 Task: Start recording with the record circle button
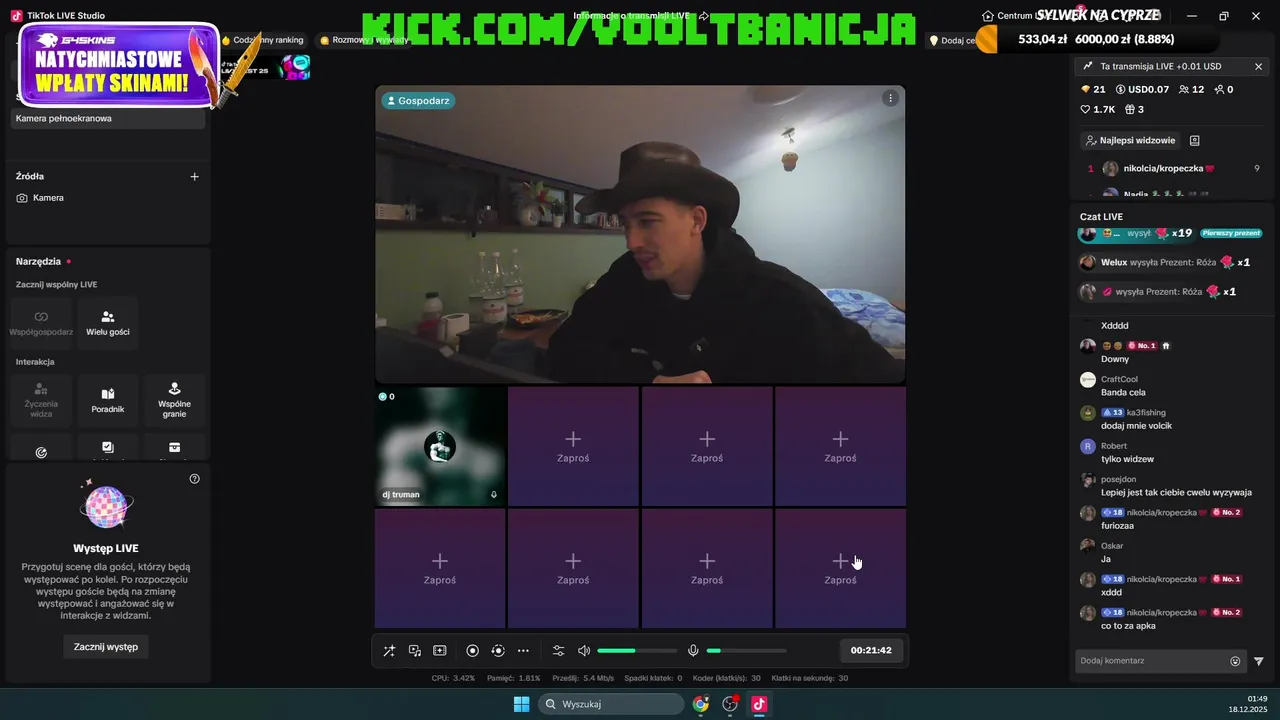(473, 651)
